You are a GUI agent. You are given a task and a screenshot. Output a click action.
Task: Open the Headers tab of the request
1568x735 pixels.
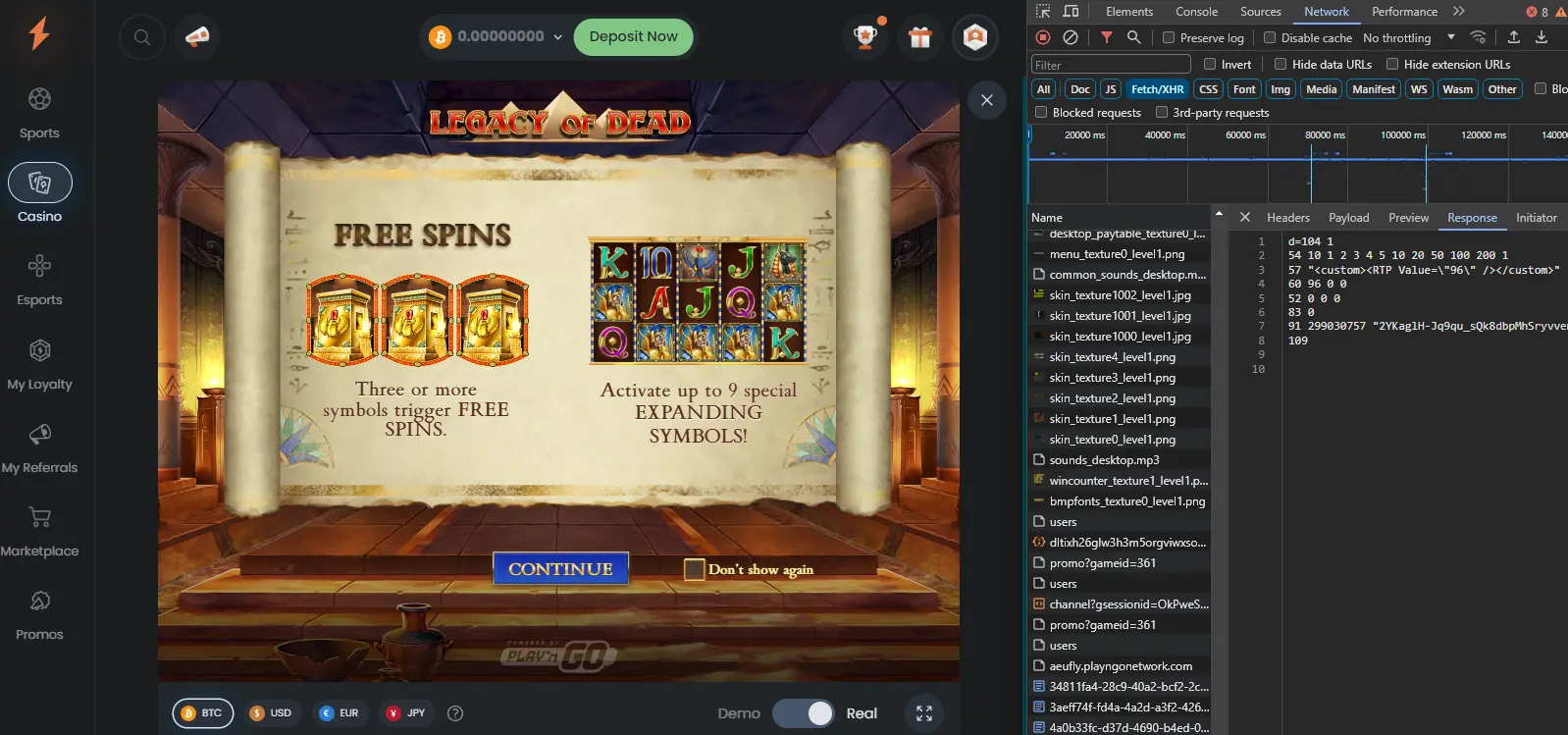1288,218
